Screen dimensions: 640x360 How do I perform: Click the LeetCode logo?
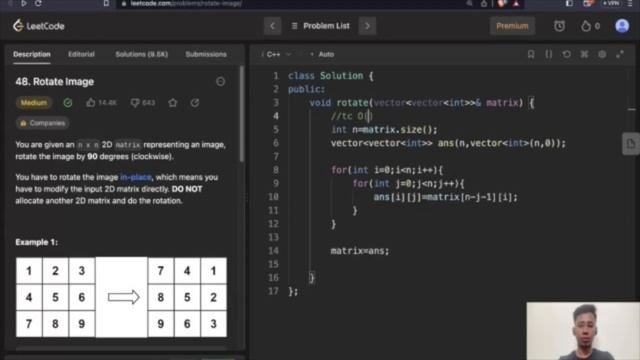[38, 26]
